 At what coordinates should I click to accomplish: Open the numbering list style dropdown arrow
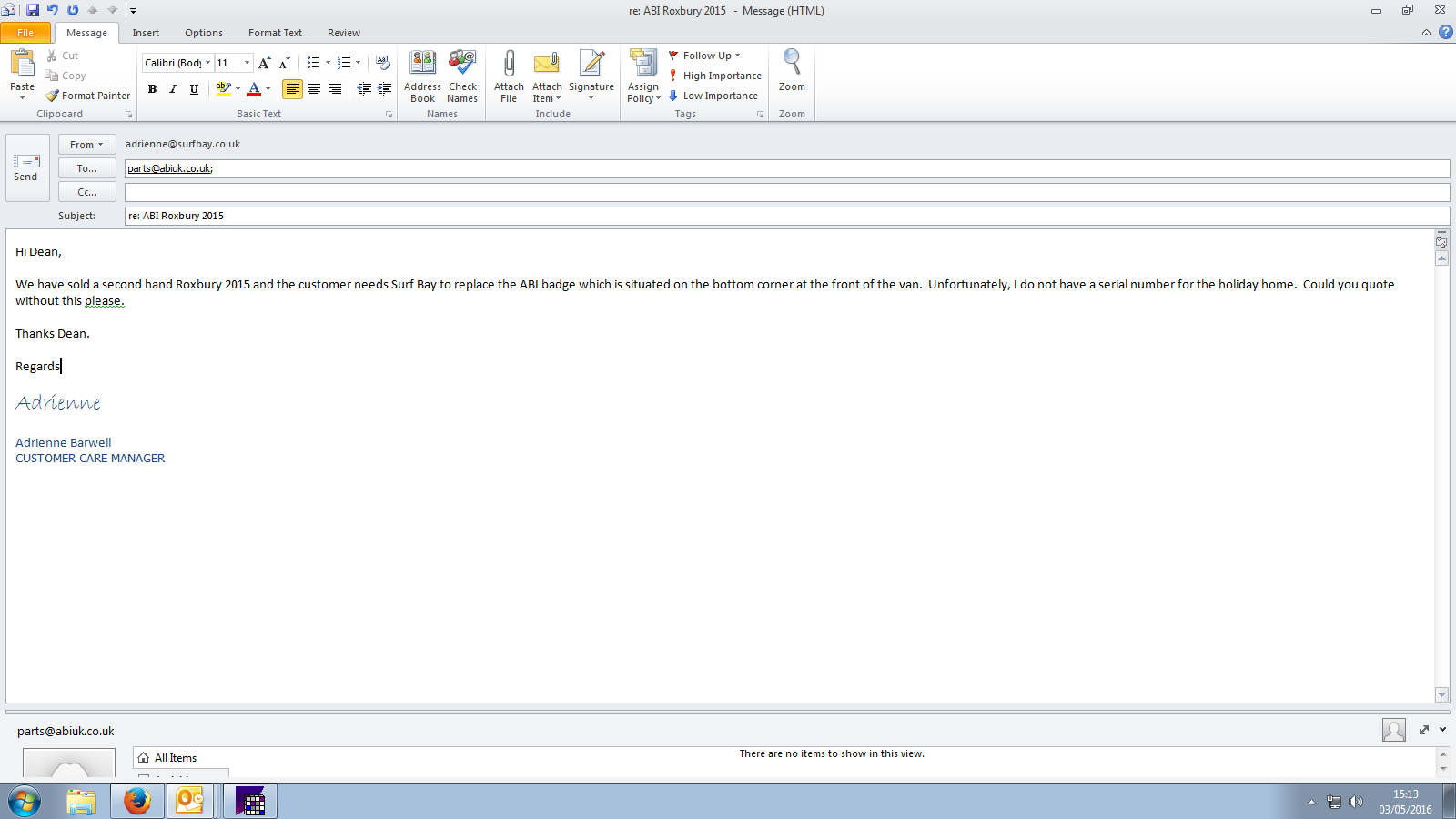(358, 63)
